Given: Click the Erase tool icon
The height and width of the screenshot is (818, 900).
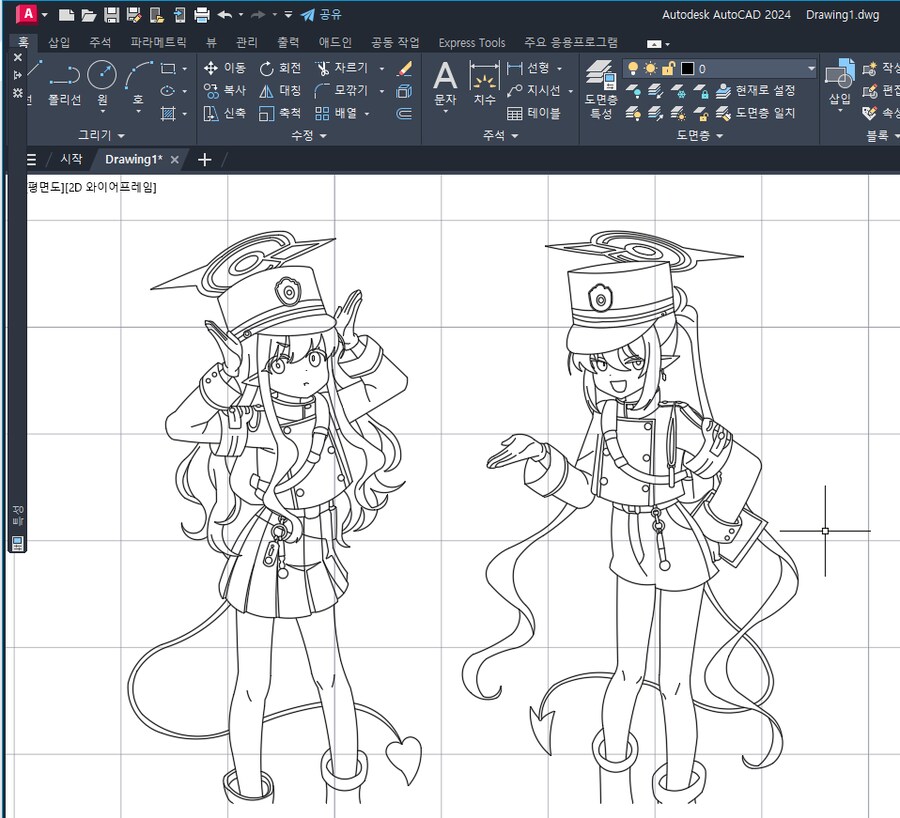Looking at the screenshot, I should [x=404, y=69].
